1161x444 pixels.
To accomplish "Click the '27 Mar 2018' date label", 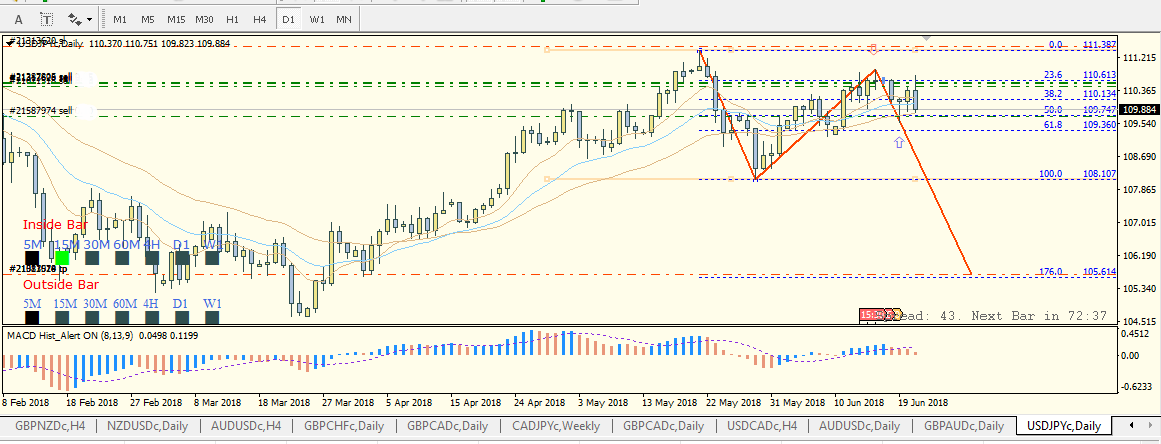I will pos(347,403).
